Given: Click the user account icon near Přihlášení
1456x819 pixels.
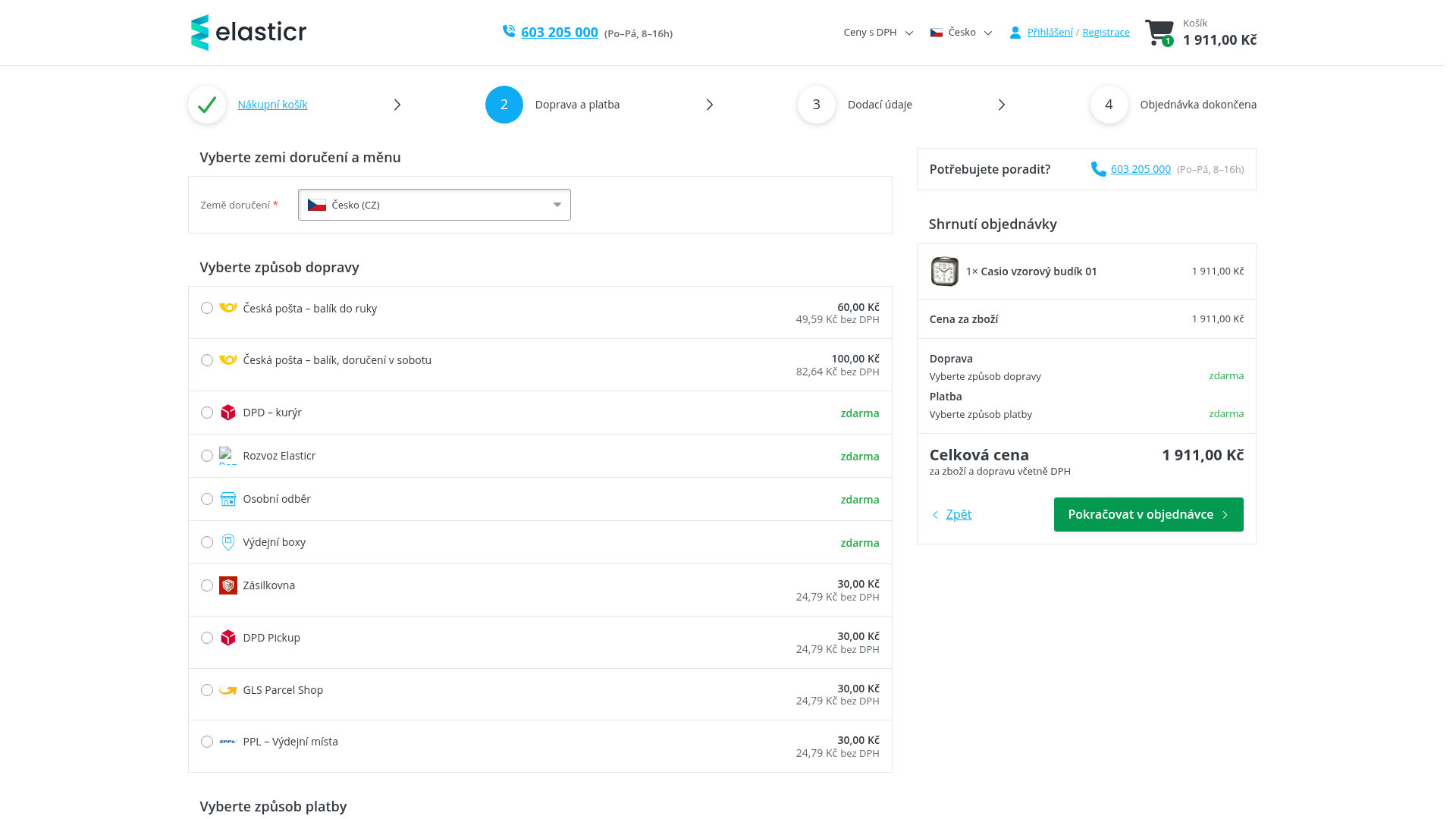Looking at the screenshot, I should pos(1015,33).
